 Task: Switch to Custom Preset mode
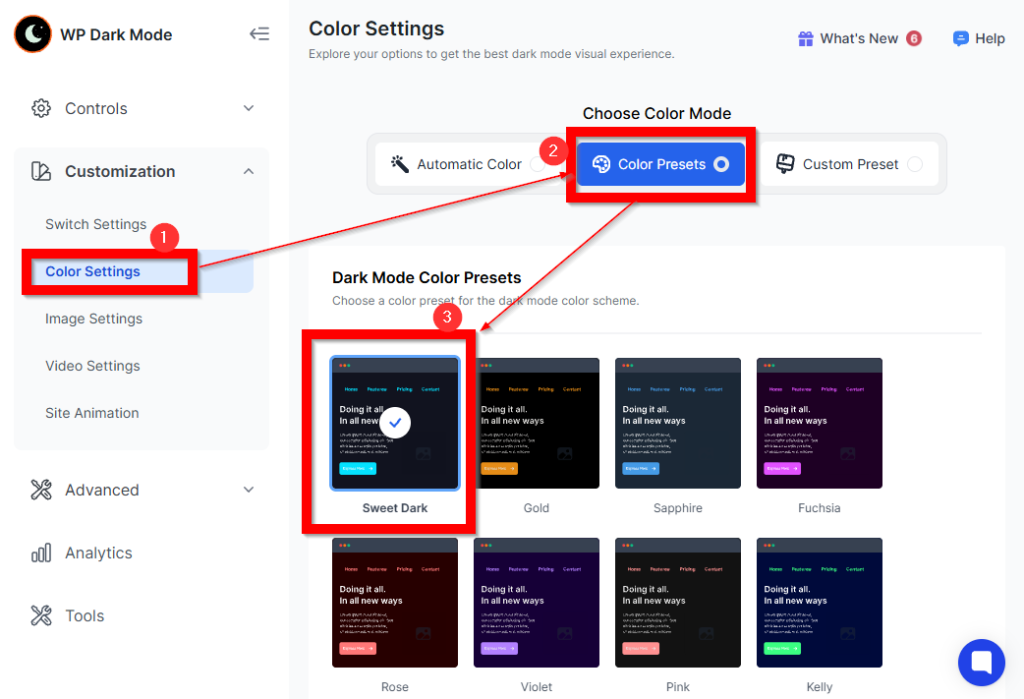(x=850, y=164)
